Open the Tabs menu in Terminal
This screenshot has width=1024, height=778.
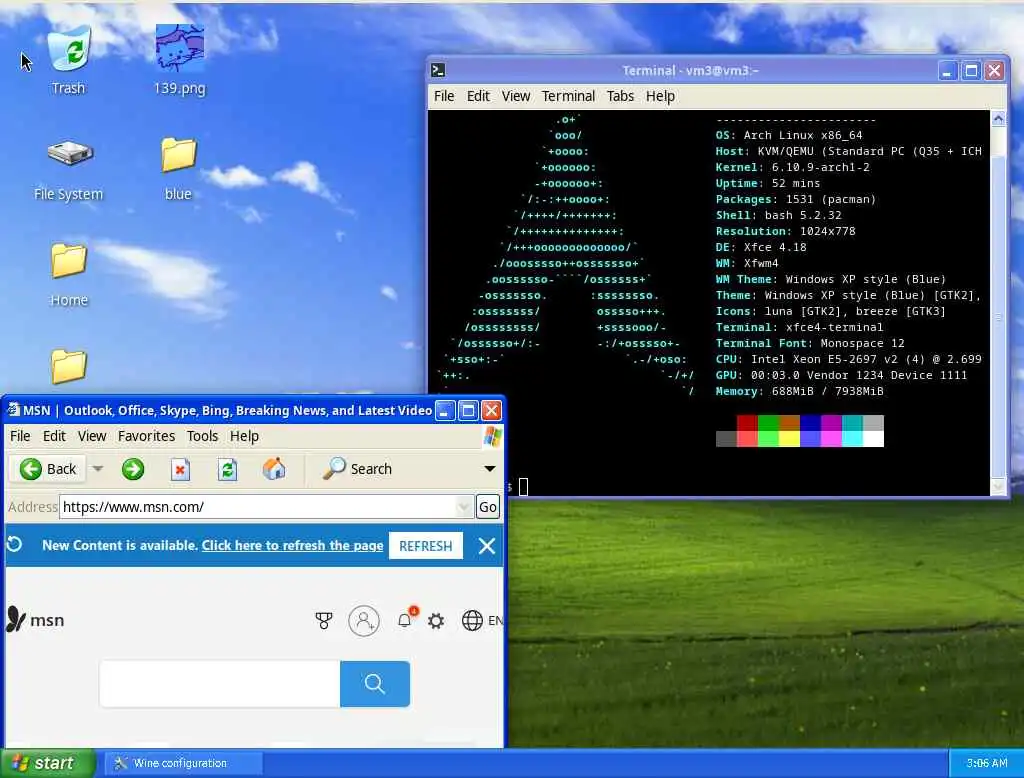click(x=620, y=96)
